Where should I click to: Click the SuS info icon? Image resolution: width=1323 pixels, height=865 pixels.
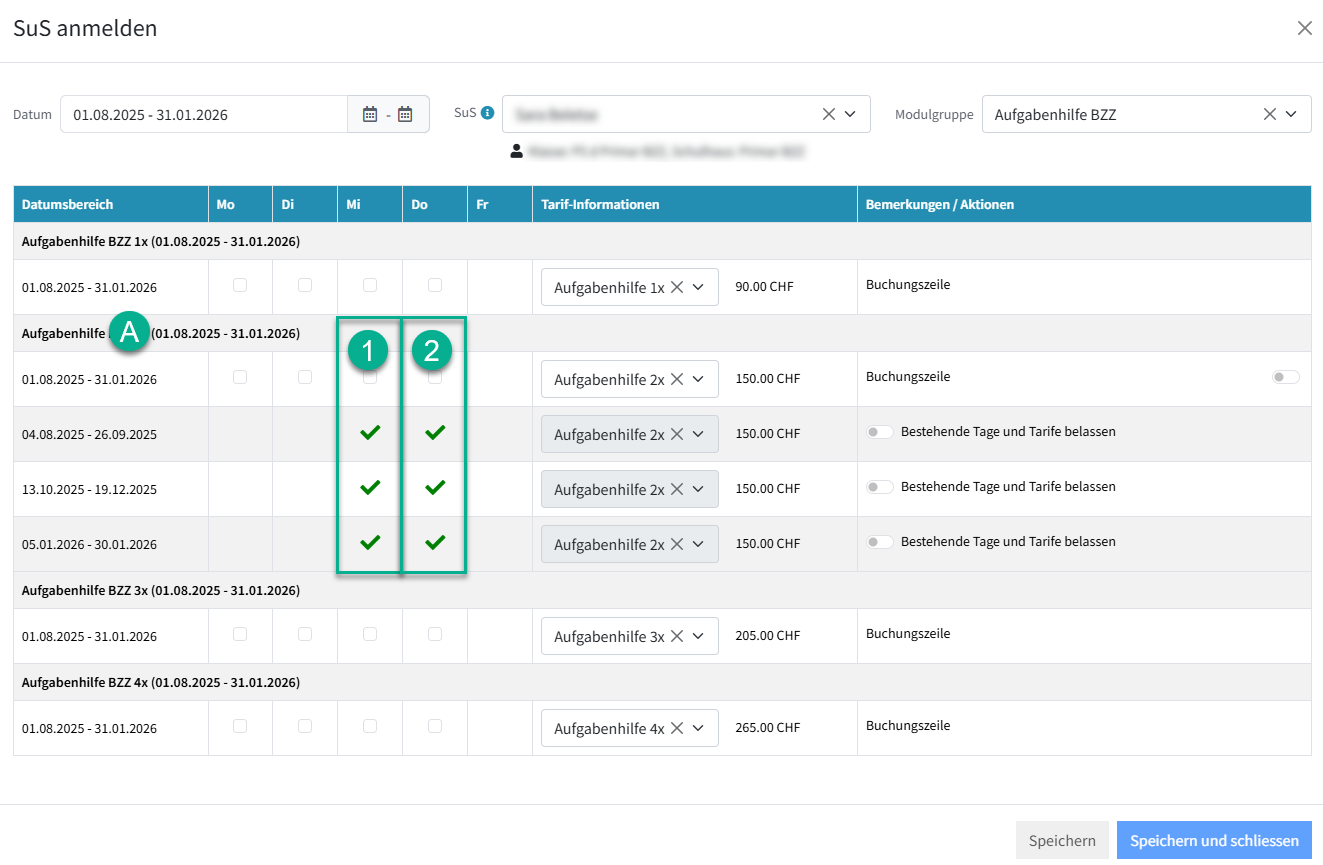pos(488,113)
